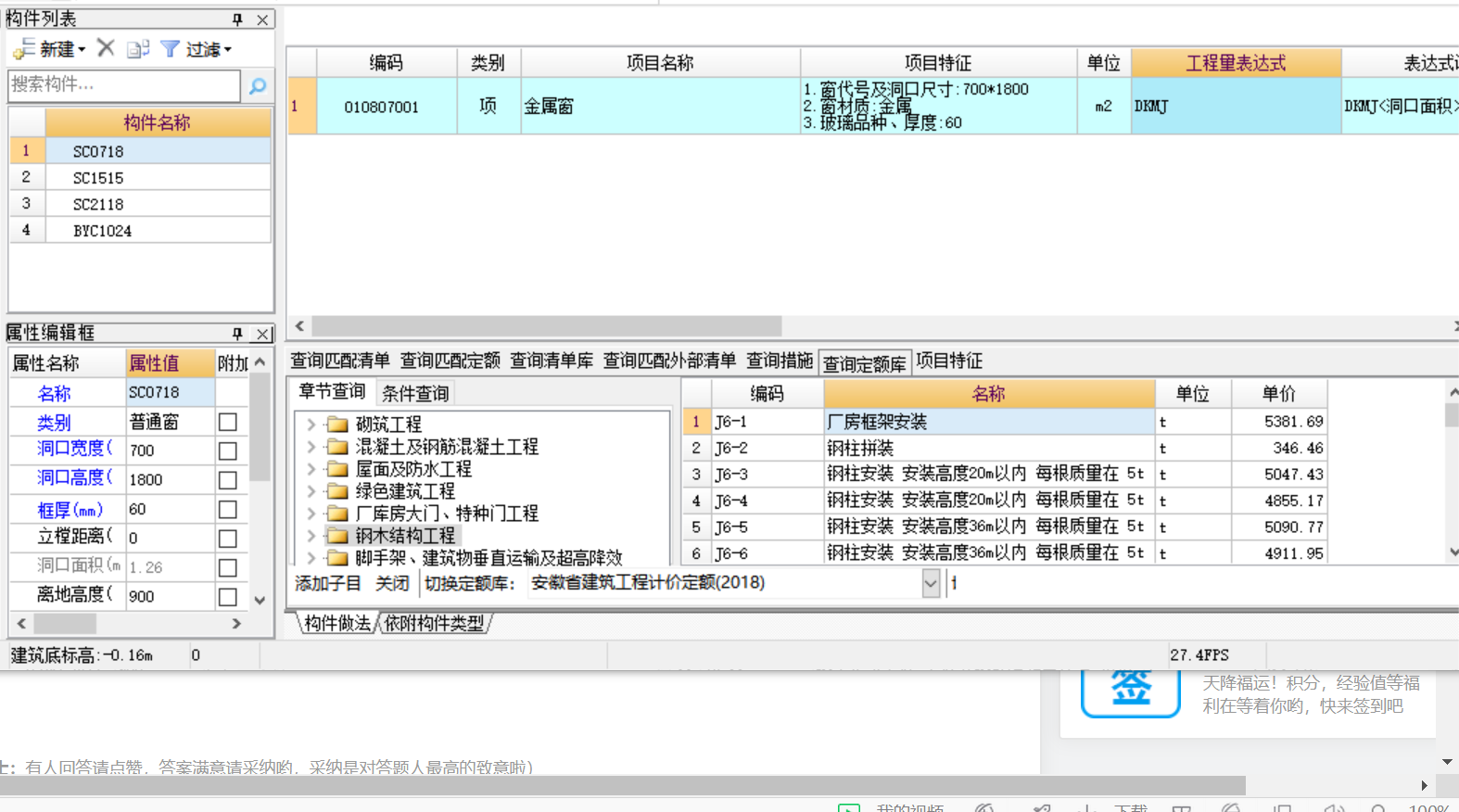The height and width of the screenshot is (812, 1459).
Task: Pin the 构件列表 panel
Action: (237, 19)
